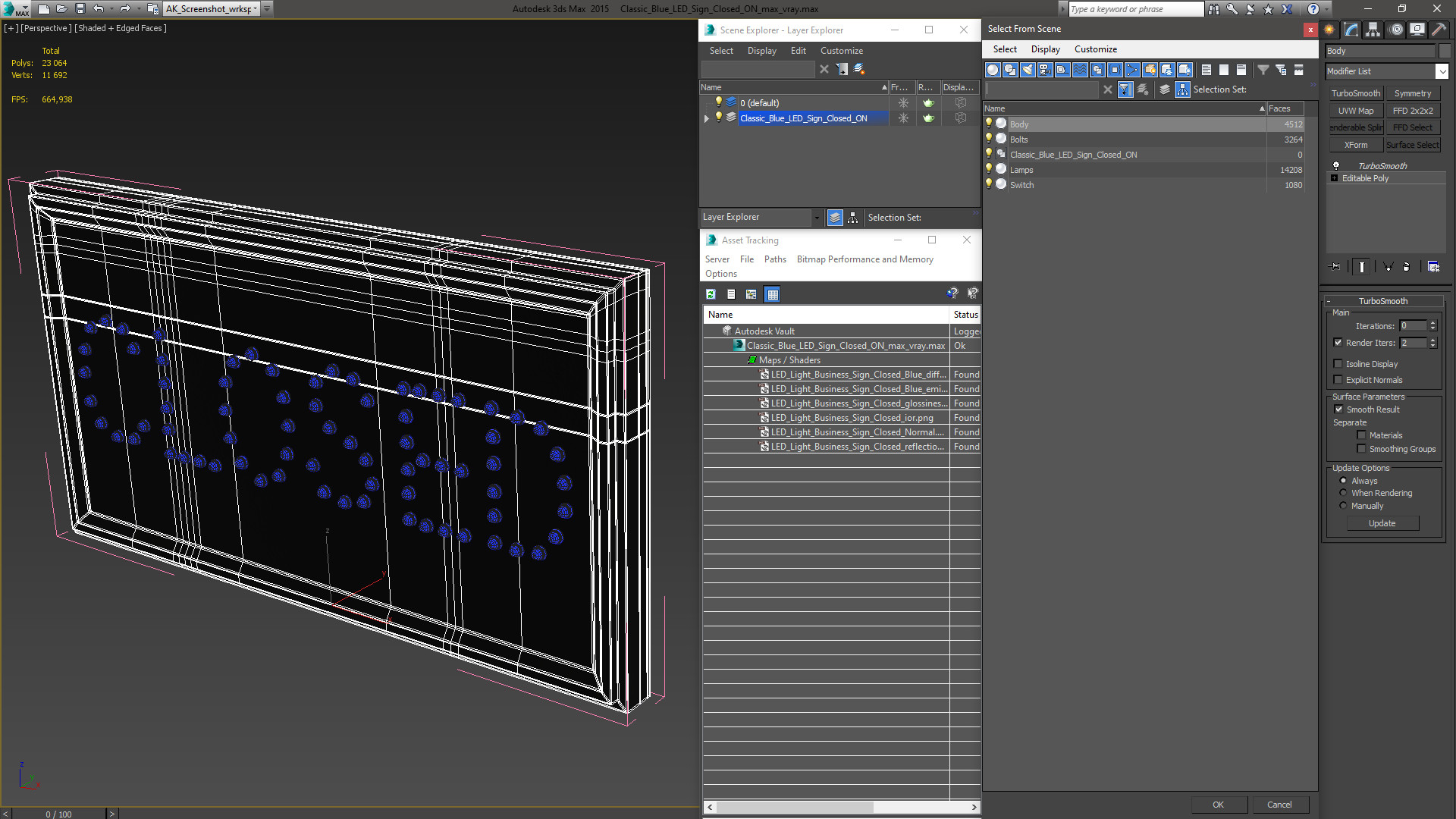Open the Utilities hammer tab

click(1439, 30)
